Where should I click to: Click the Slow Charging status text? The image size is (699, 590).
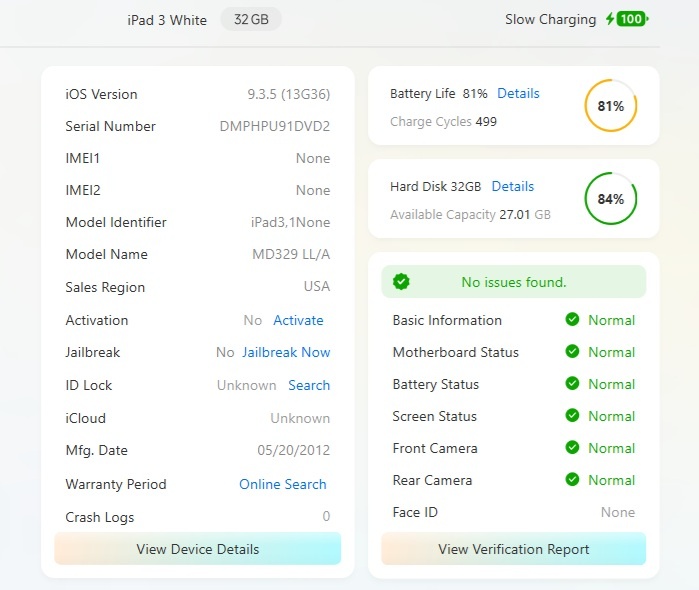tap(551, 20)
